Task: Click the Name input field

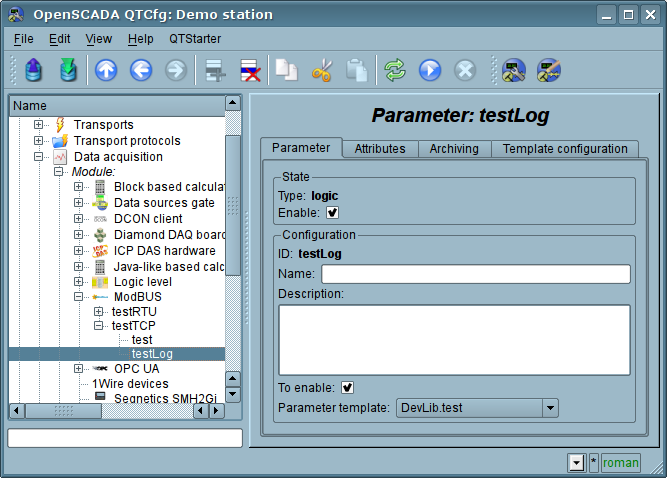Action: (475, 274)
